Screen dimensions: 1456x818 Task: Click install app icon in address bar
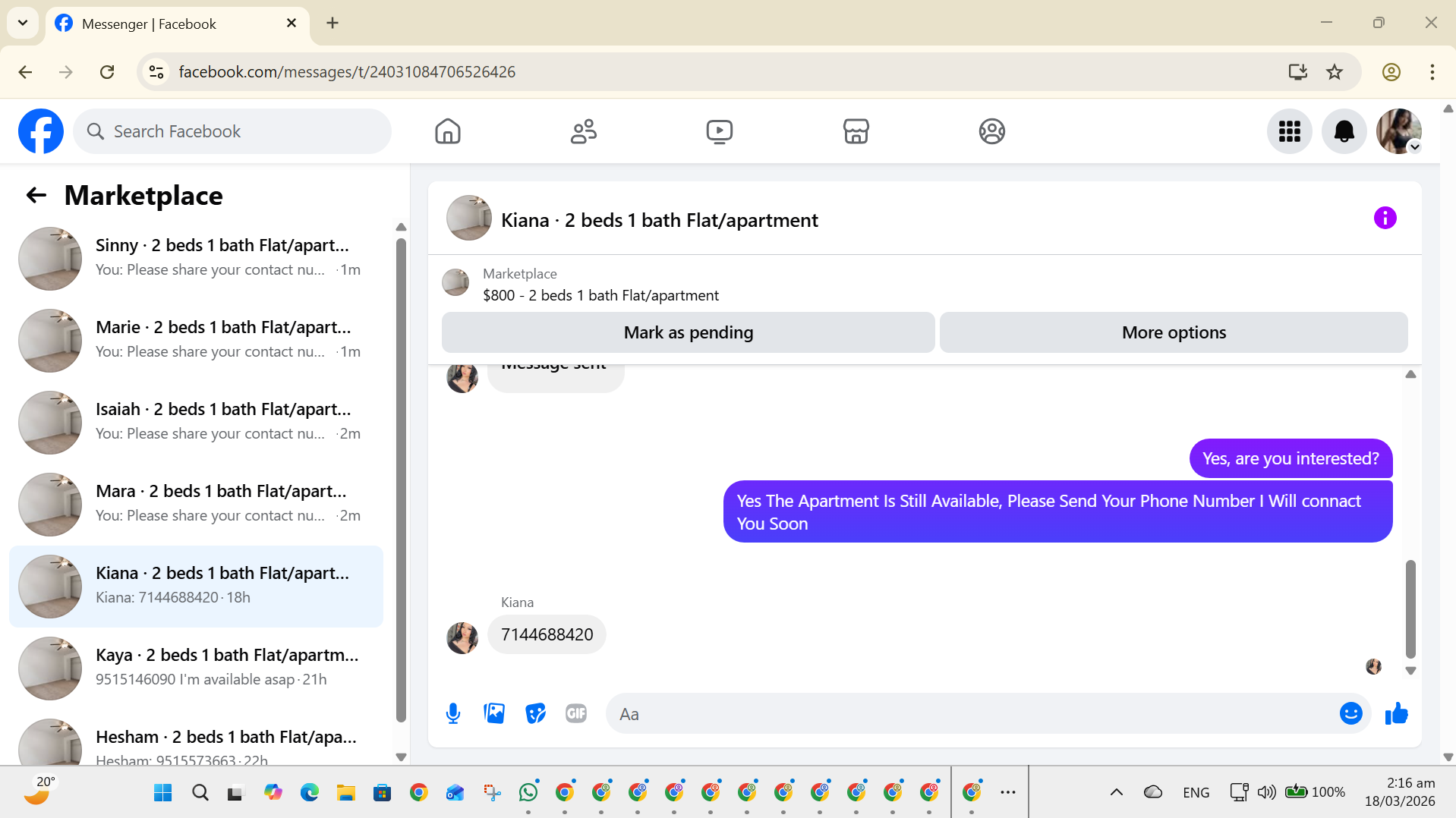[x=1297, y=72]
